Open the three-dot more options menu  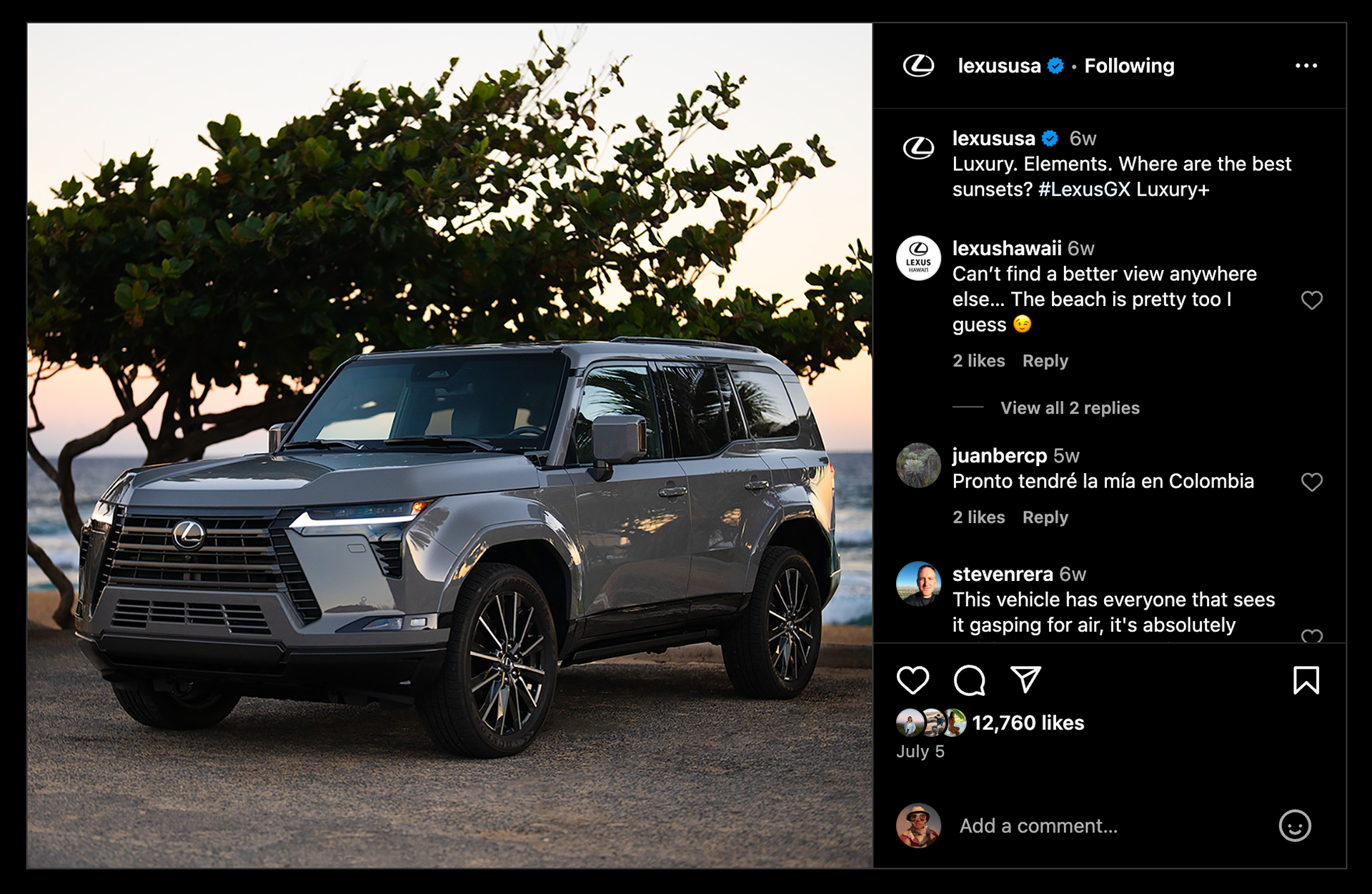coord(1306,66)
